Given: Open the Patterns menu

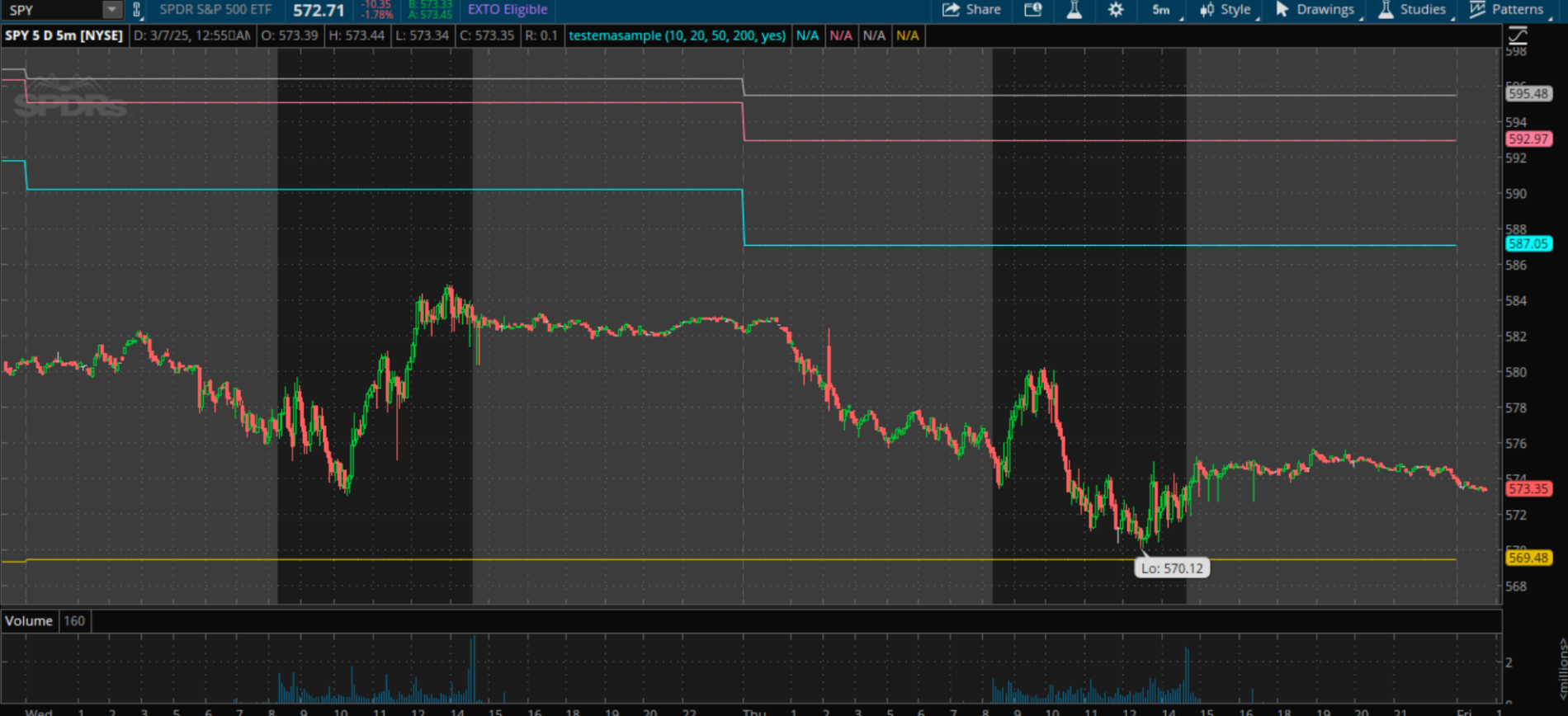Looking at the screenshot, I should tap(1507, 10).
